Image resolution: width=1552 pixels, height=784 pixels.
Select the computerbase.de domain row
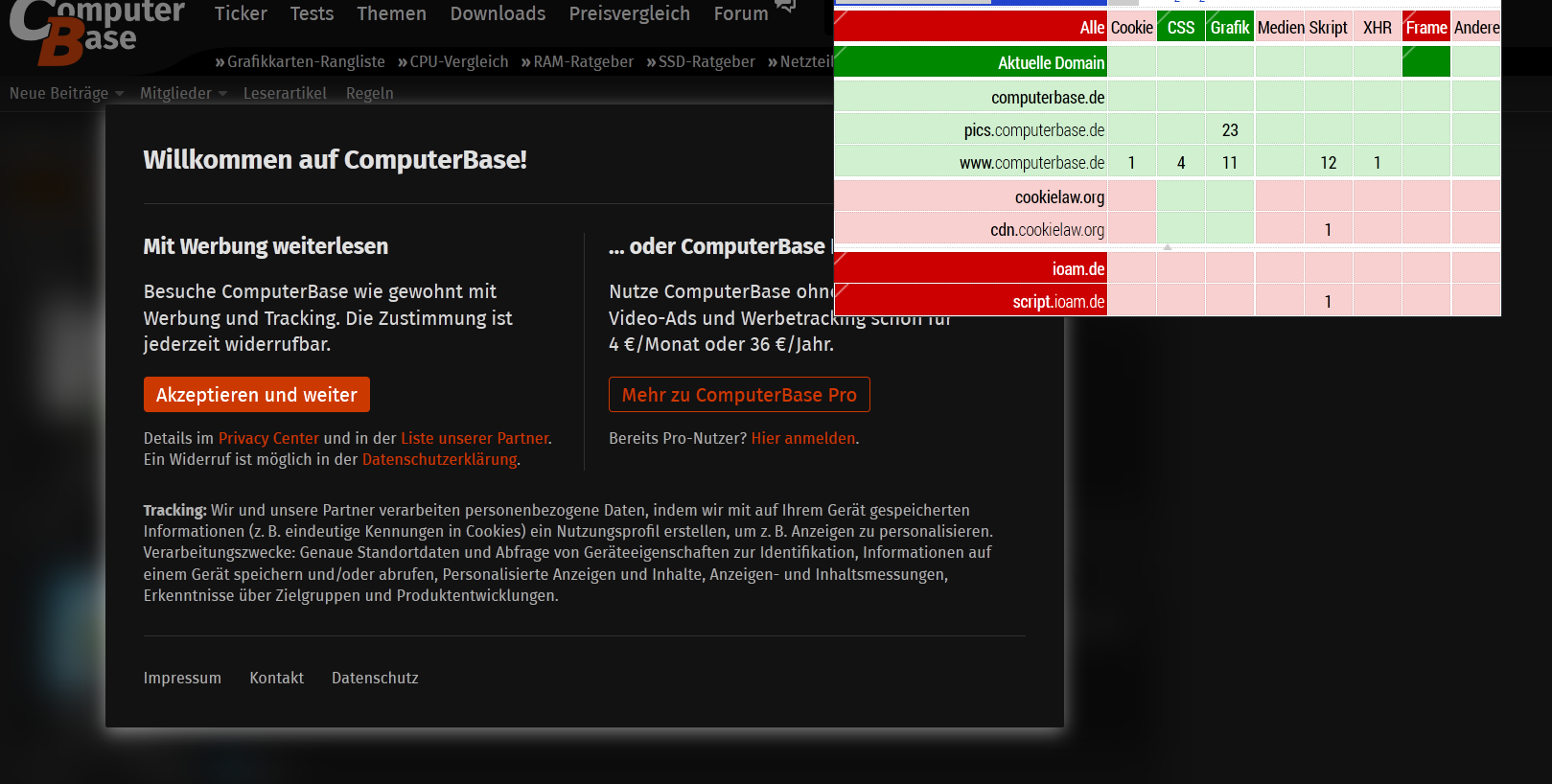(970, 97)
